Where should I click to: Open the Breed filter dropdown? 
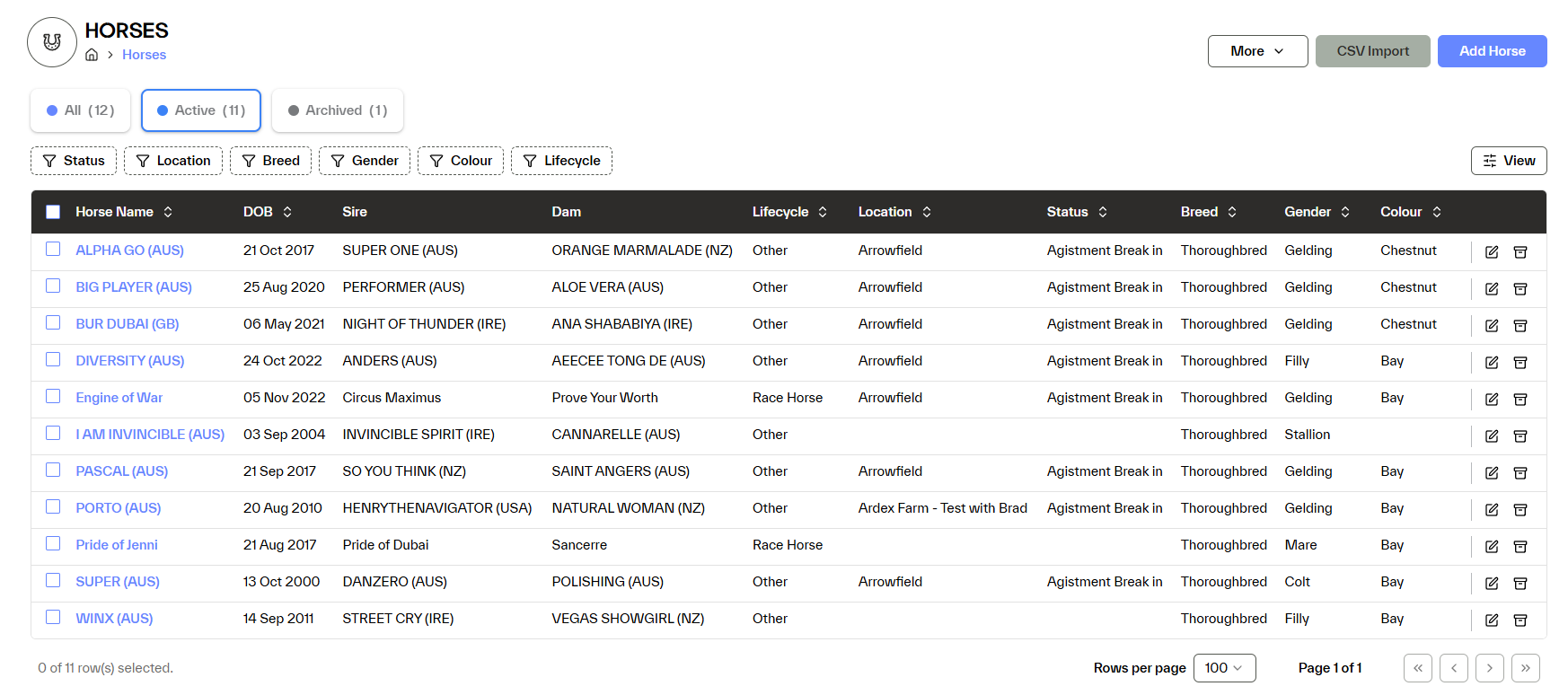coord(270,161)
